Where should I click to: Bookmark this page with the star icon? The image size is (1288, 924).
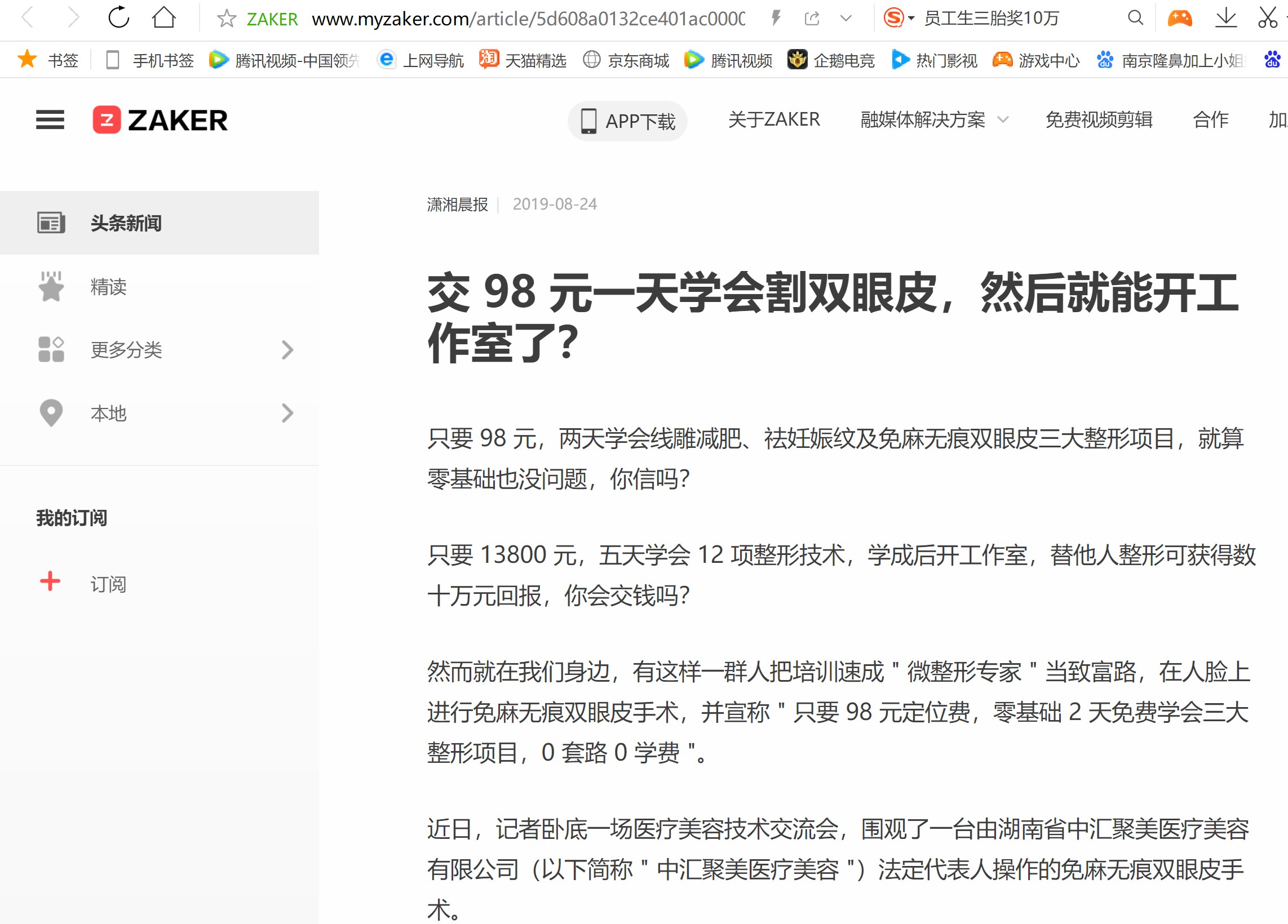[x=227, y=19]
